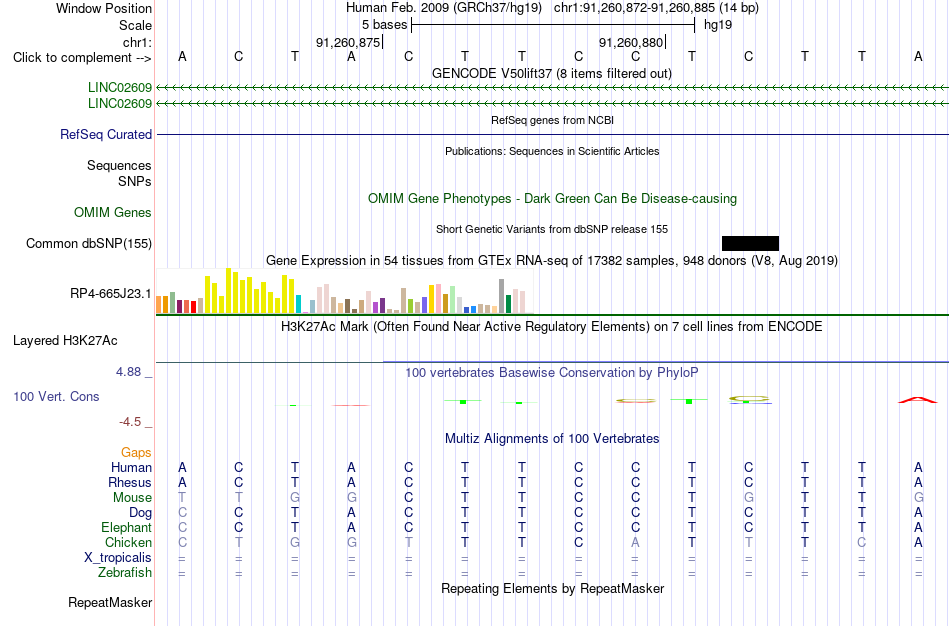950x626 pixels.
Task: Click the 91,260,875 coordinate marker
Action: 348,42
